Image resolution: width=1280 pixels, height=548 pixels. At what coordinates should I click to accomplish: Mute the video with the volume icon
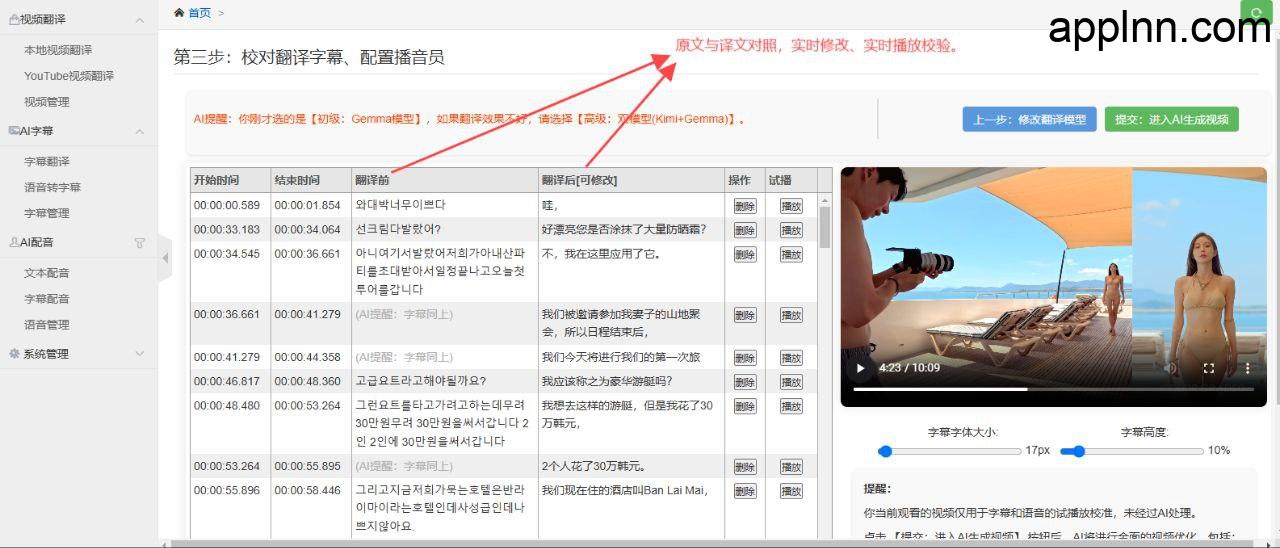pos(1170,368)
